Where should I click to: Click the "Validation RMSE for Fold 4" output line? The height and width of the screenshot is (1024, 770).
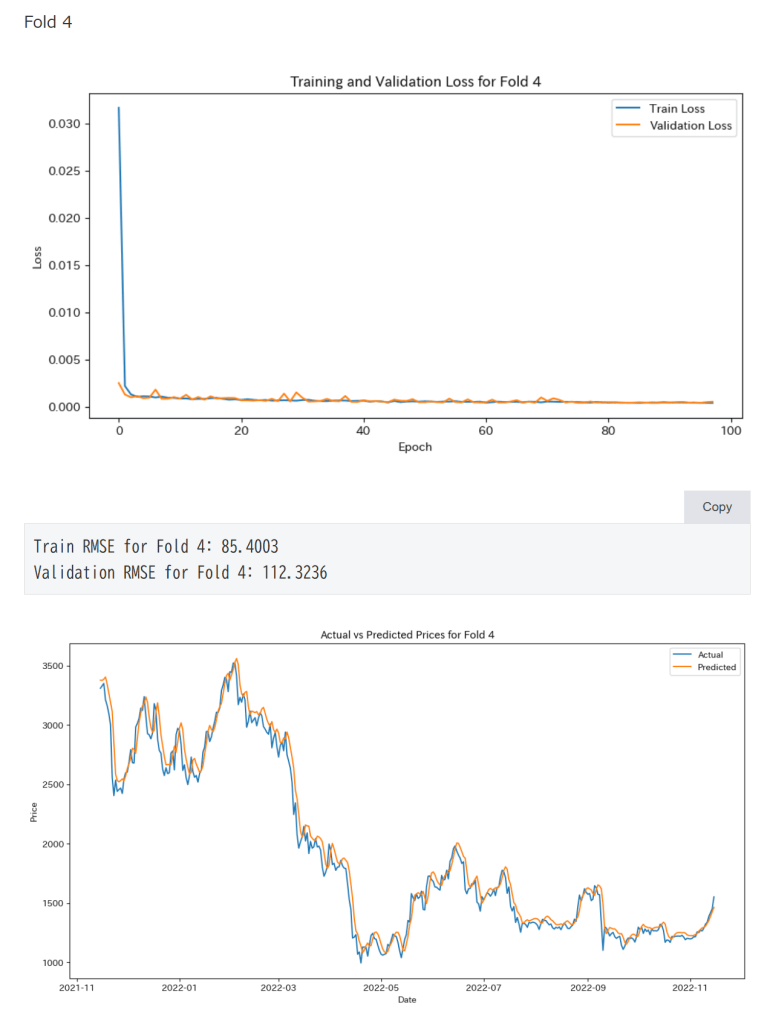(181, 573)
